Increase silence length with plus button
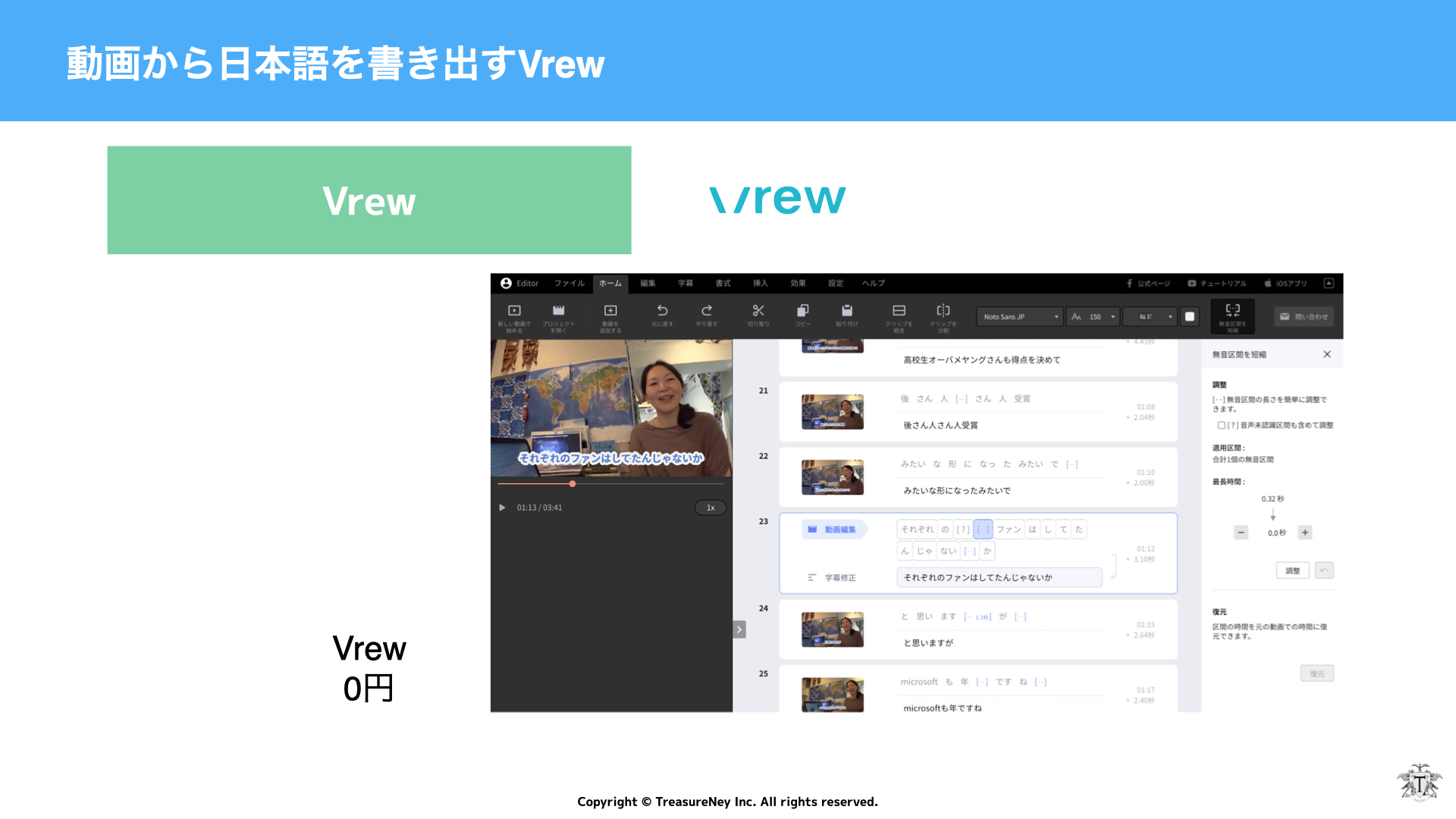Image resolution: width=1456 pixels, height=819 pixels. pyautogui.click(x=1305, y=532)
